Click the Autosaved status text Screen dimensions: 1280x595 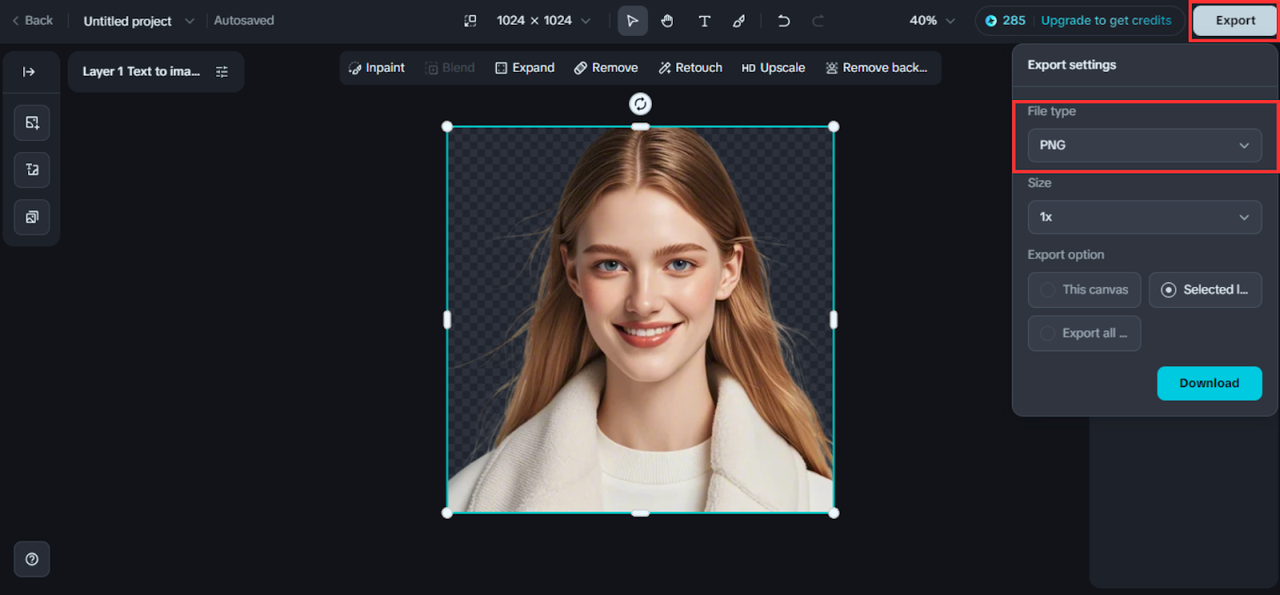coord(244,20)
